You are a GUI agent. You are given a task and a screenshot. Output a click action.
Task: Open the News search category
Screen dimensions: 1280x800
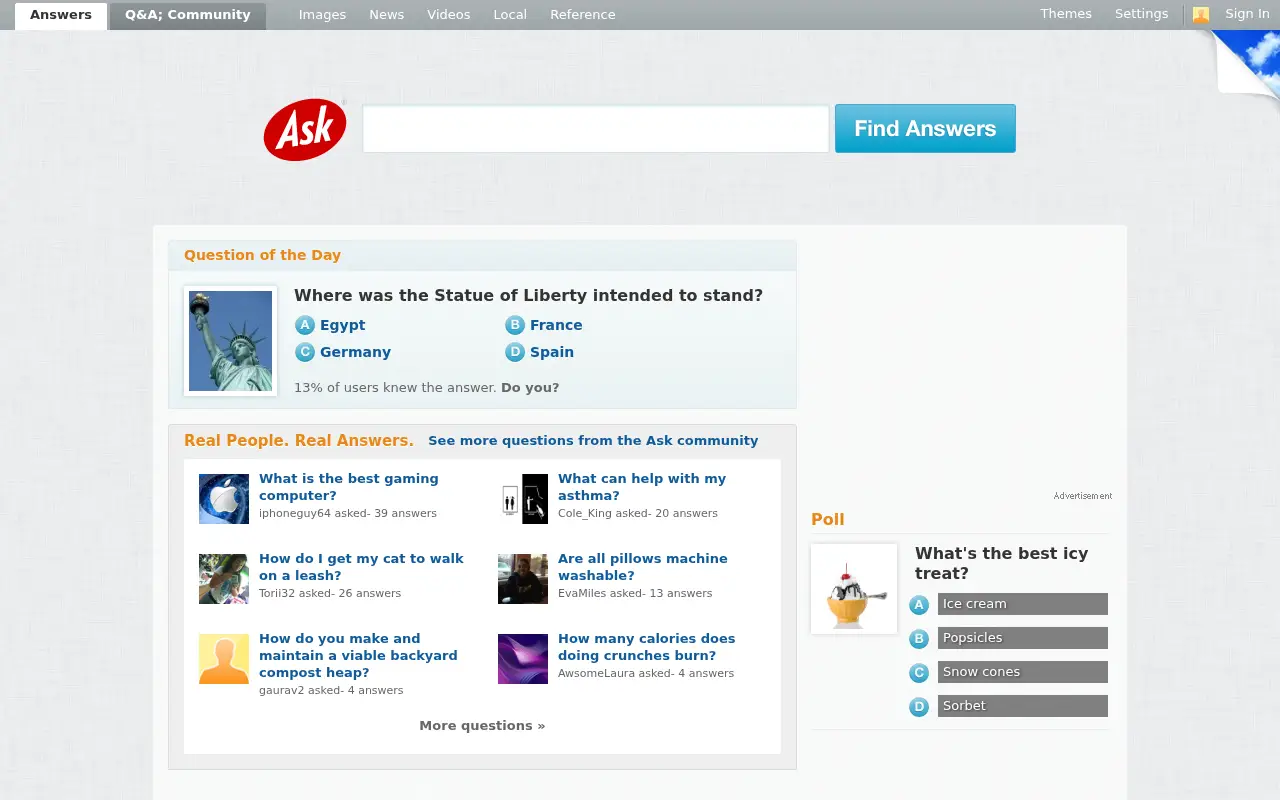point(387,15)
